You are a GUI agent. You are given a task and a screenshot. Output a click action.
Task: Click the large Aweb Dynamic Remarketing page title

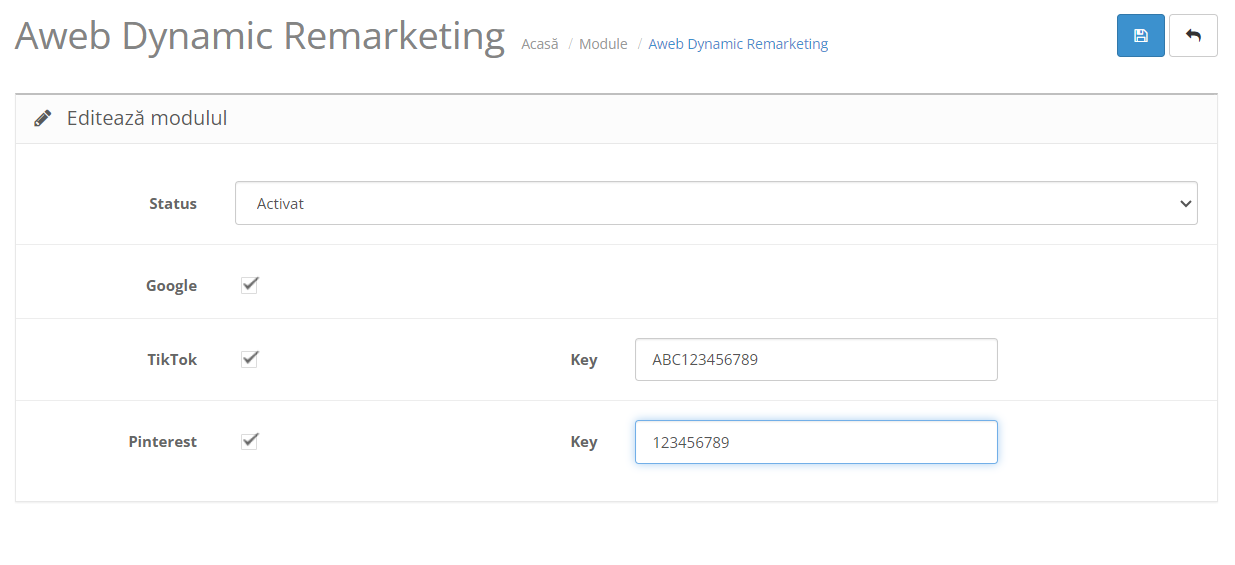(260, 36)
